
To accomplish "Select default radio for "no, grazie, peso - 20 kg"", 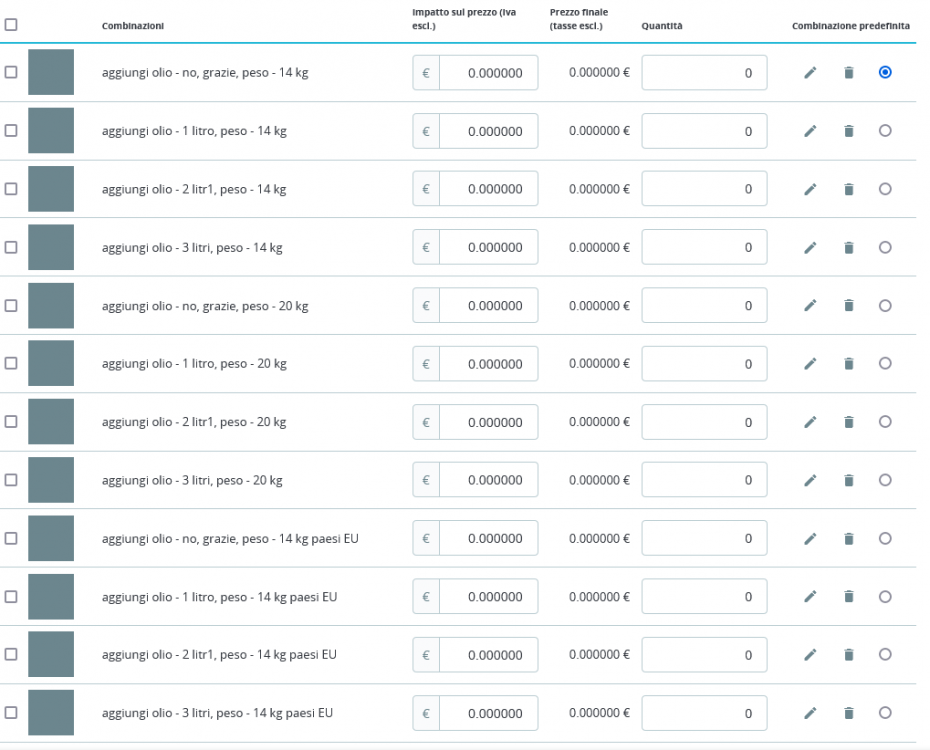I will click(x=885, y=305).
